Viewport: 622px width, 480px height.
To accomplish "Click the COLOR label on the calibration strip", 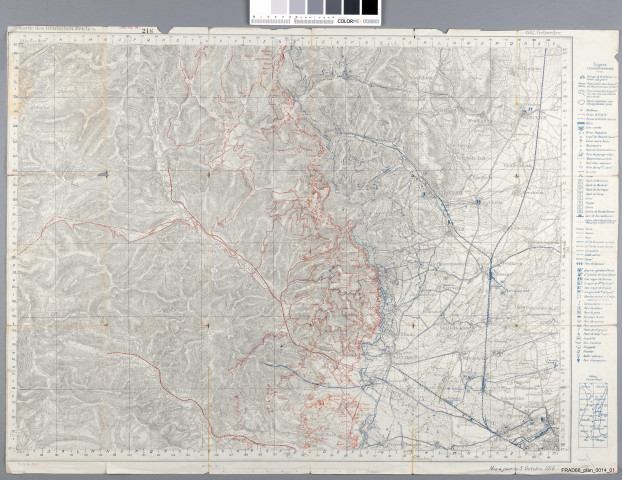I will pos(347,20).
